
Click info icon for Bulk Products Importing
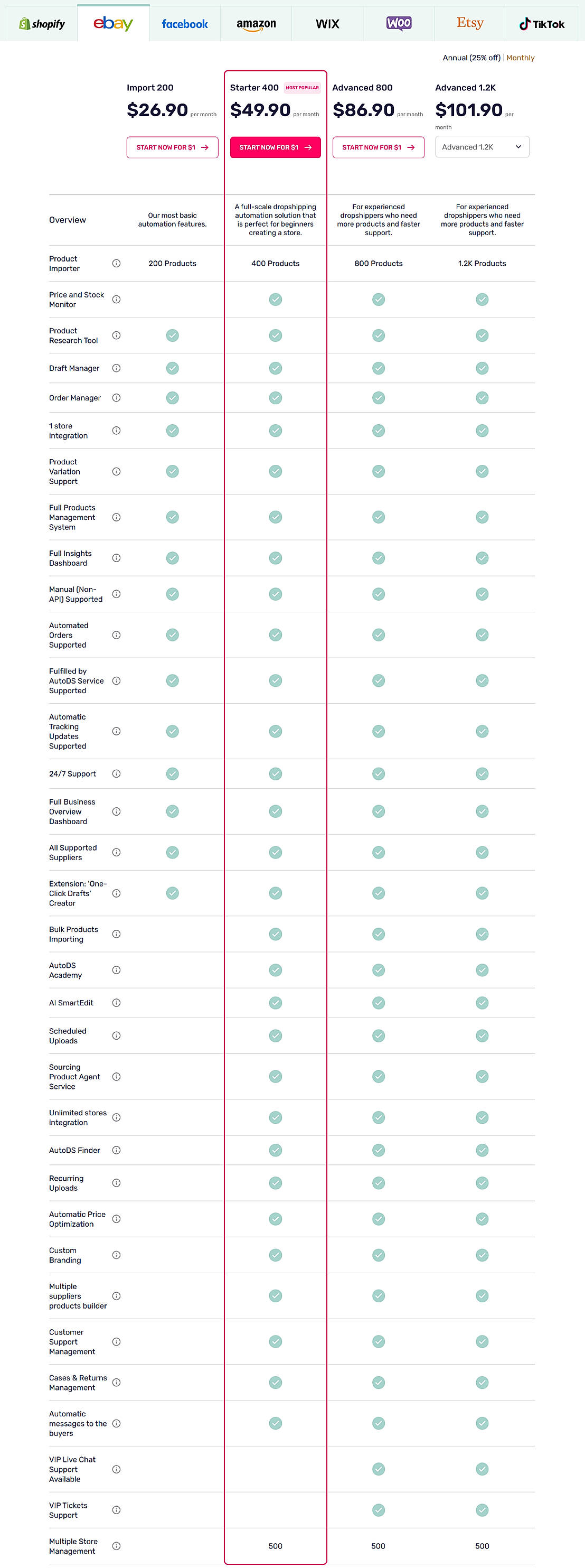(116, 934)
